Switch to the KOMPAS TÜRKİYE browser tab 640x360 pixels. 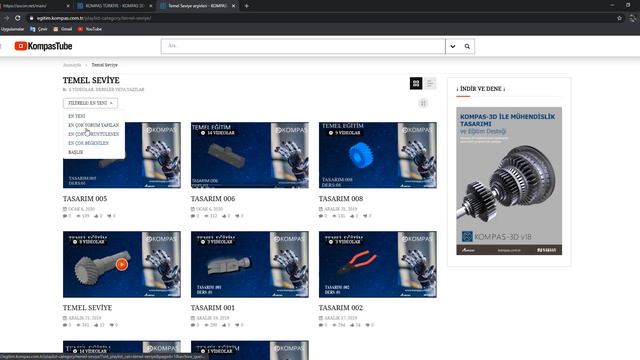point(114,6)
